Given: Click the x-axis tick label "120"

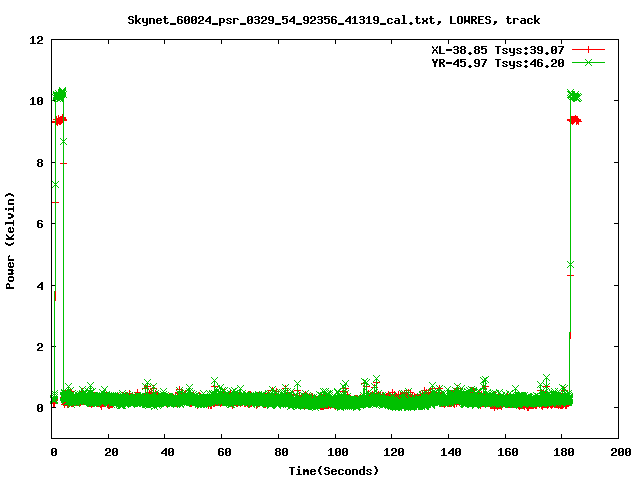Looking at the screenshot, I should 394,452.
